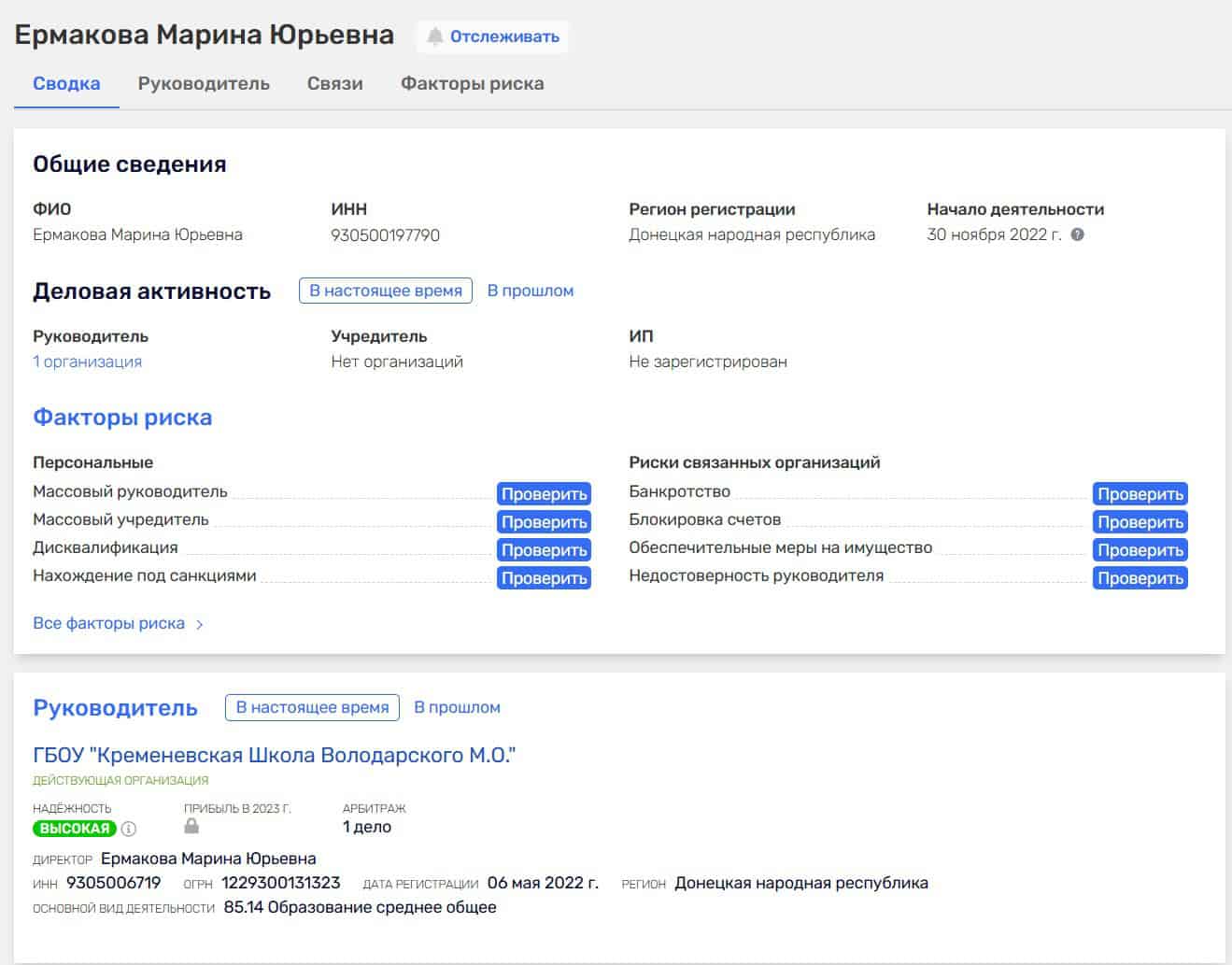Select В прошлом in Руководитель section
Viewport: 1232px width, 965px height.
tap(457, 707)
